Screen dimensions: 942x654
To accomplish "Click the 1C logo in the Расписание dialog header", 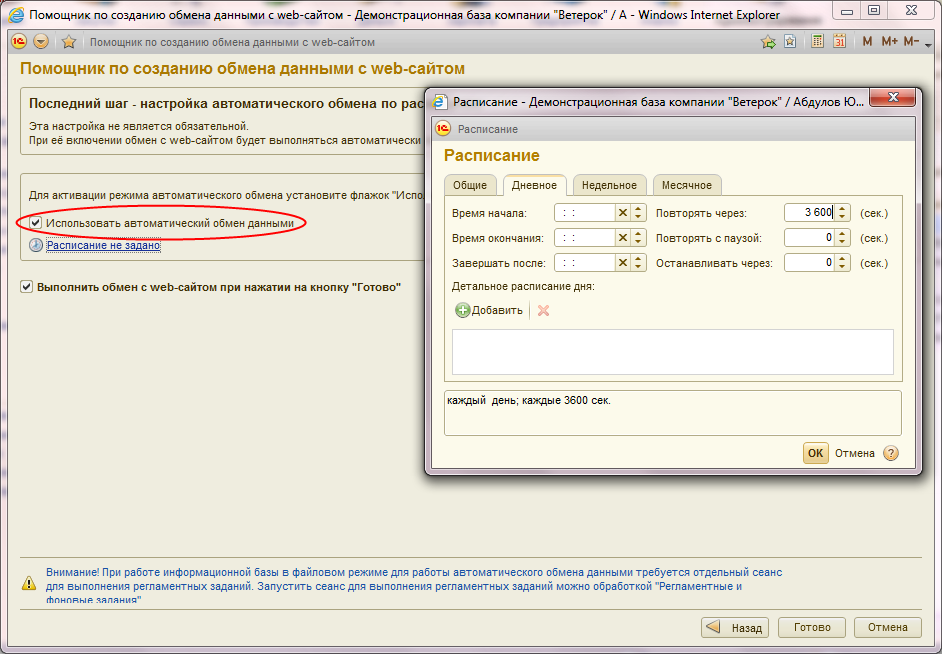I will [443, 129].
